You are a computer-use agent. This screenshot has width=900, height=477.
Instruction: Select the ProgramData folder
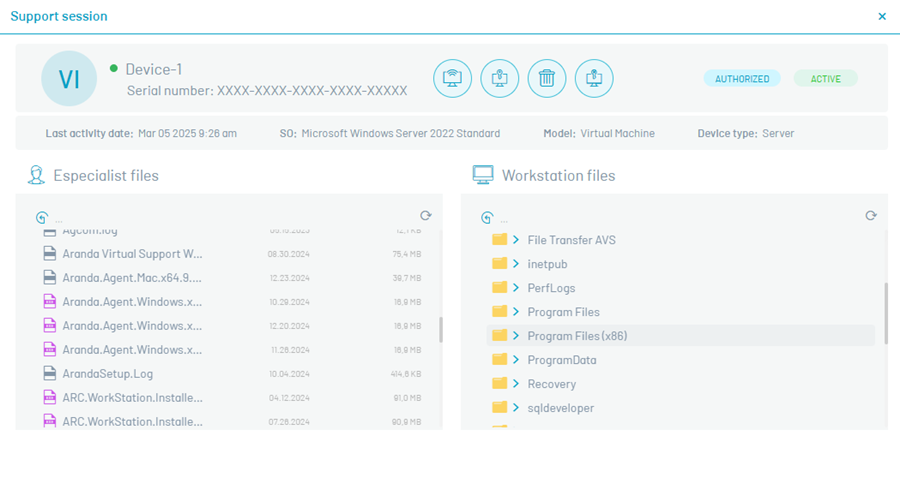point(561,360)
